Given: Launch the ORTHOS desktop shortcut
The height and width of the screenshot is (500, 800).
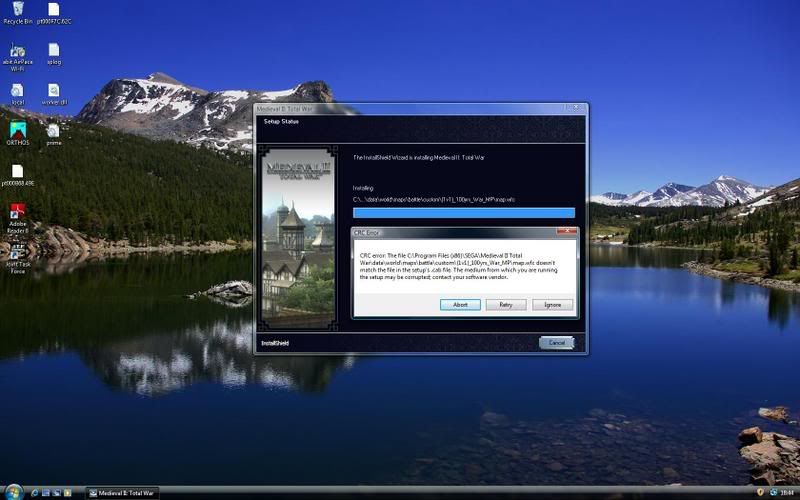Looking at the screenshot, I should coord(18,133).
